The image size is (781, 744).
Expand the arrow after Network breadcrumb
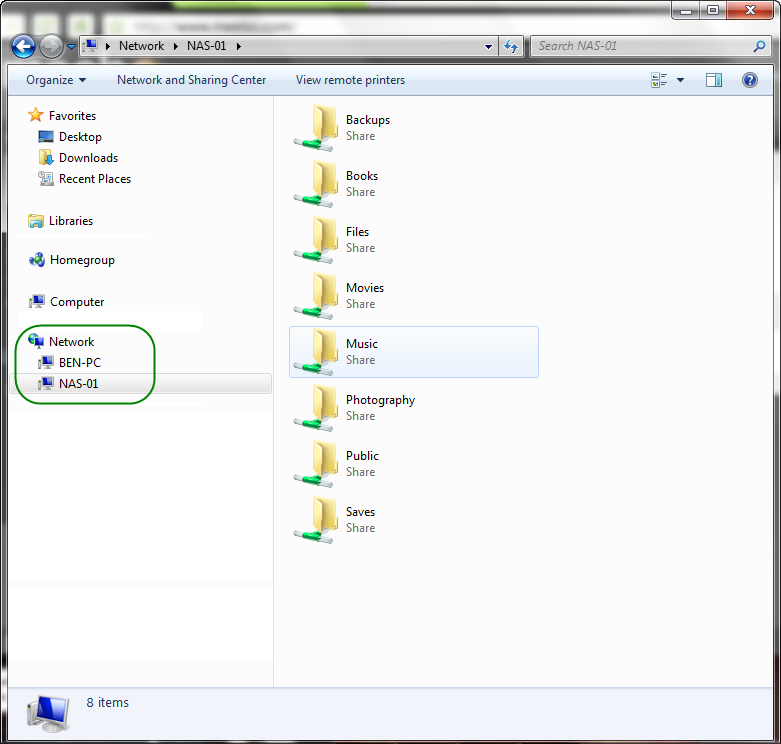(x=176, y=46)
